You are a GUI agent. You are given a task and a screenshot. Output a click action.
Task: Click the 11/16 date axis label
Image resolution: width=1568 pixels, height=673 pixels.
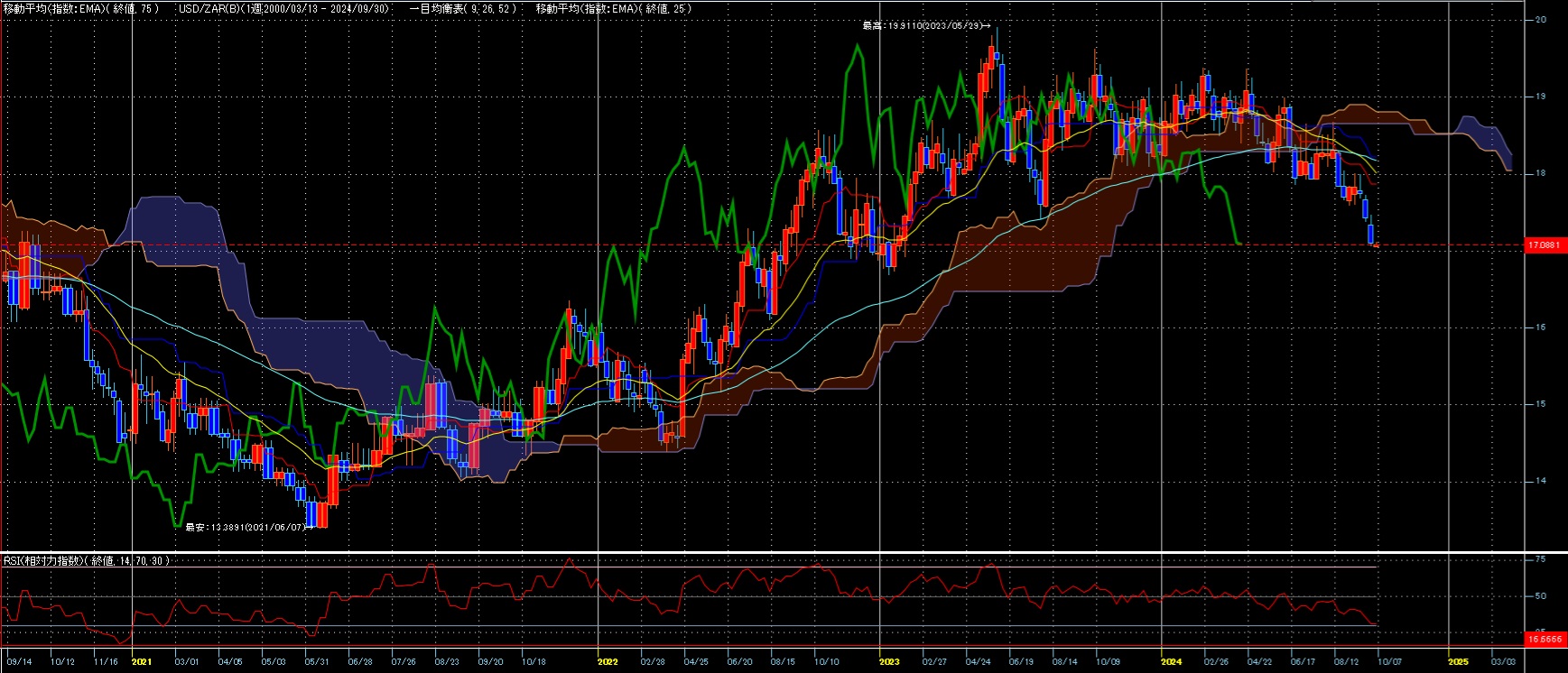[x=106, y=662]
